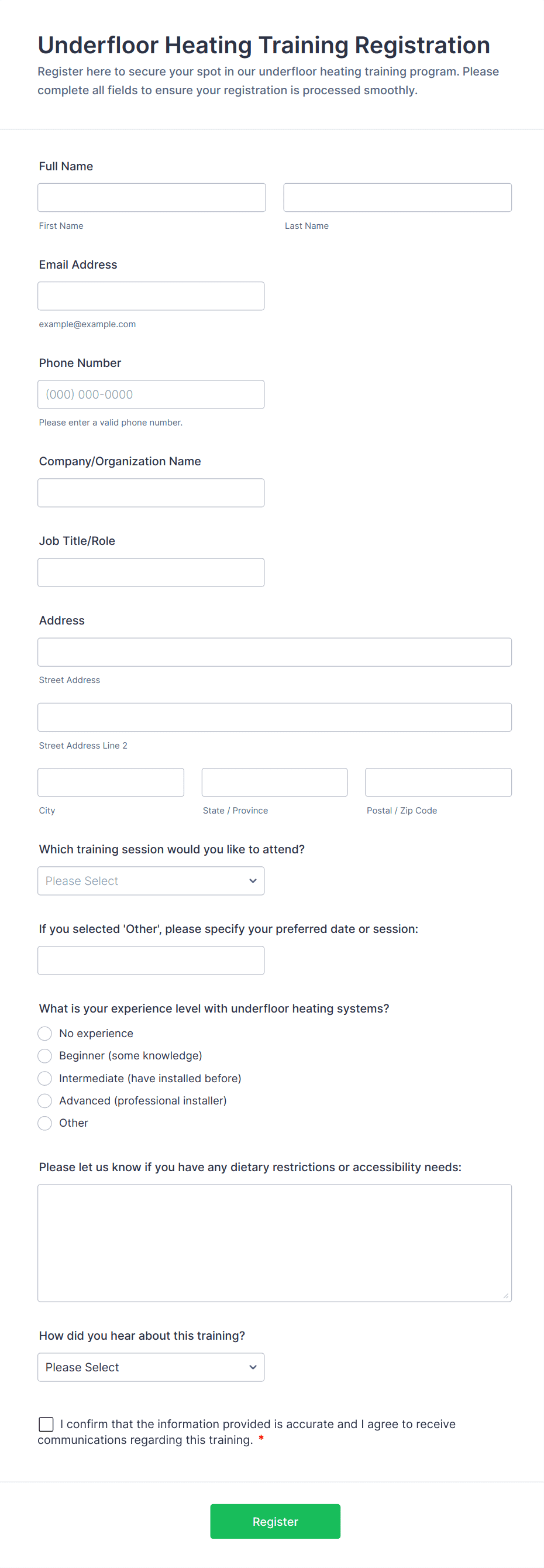Choose 'Intermediate (have installed before)' option
544x1568 pixels.
point(45,1079)
